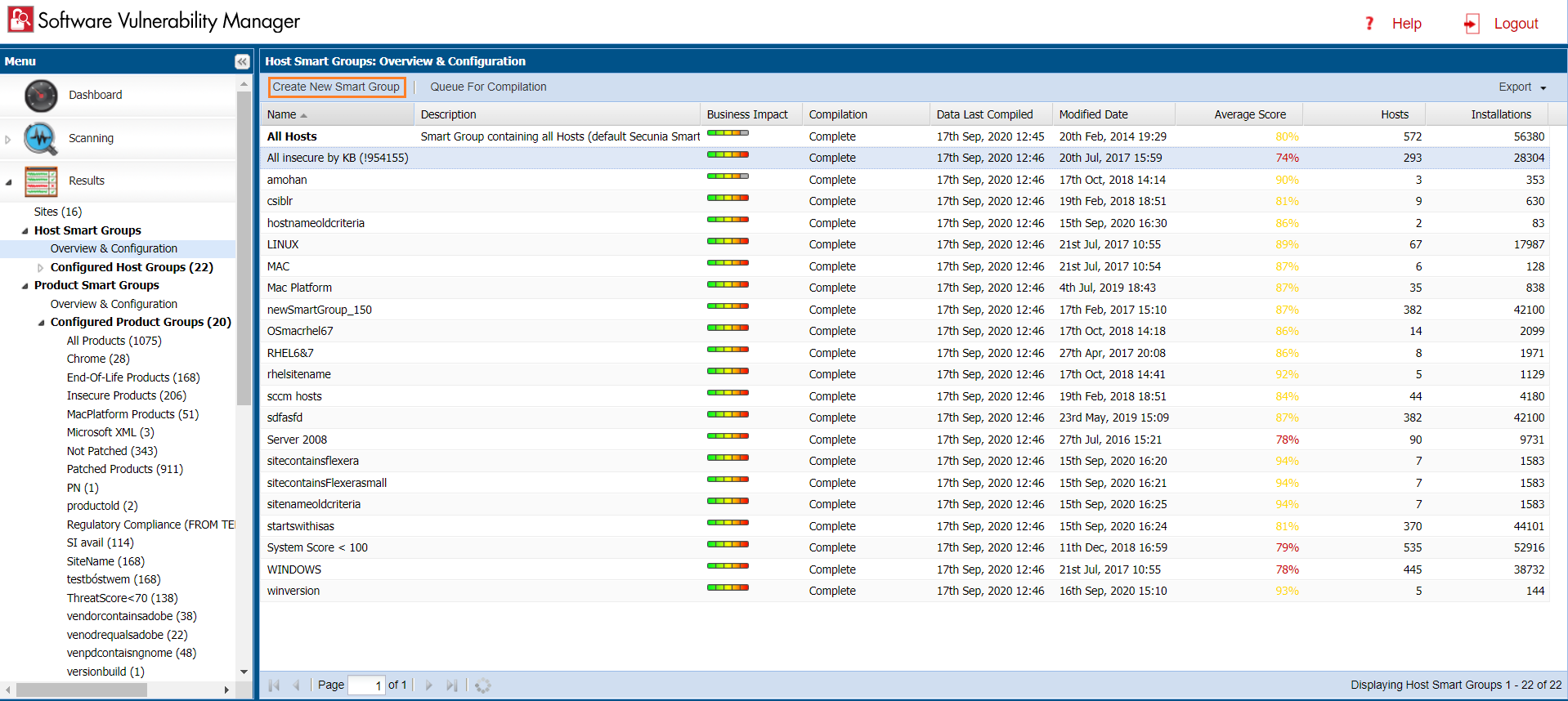Viewport: 1568px width, 701px height.
Task: Open Dashboard menu item
Action: pos(95,95)
